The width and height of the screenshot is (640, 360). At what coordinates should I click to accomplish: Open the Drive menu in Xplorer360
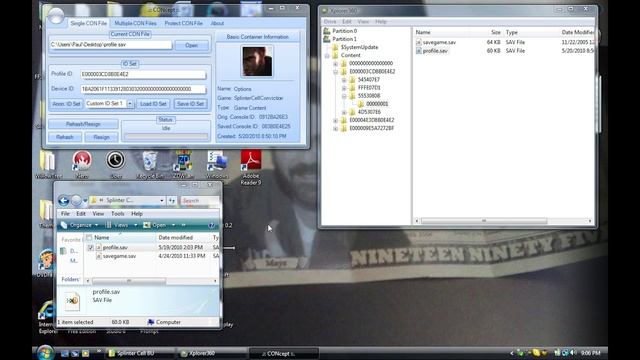click(330, 22)
